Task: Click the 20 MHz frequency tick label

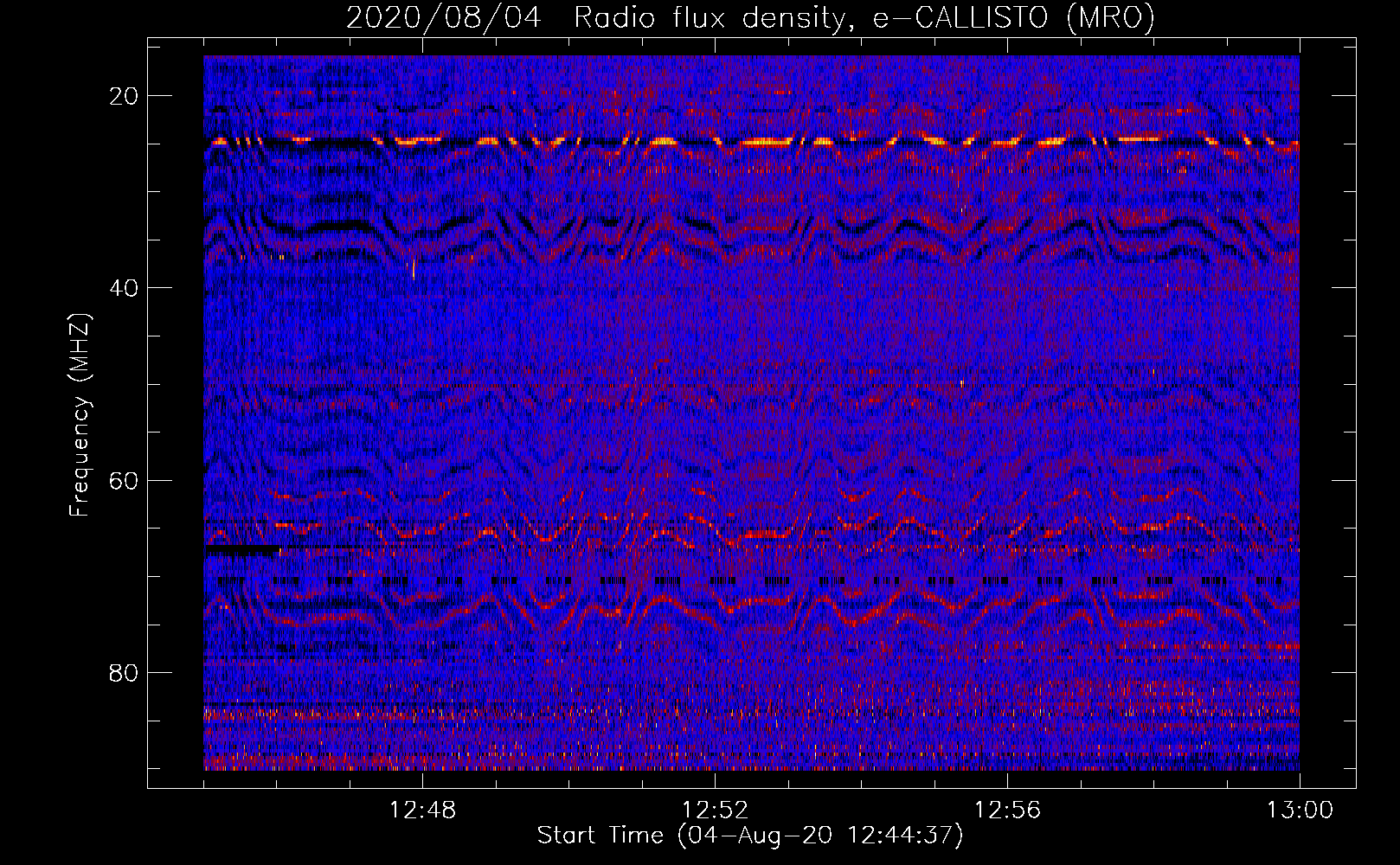Action: coord(124,96)
